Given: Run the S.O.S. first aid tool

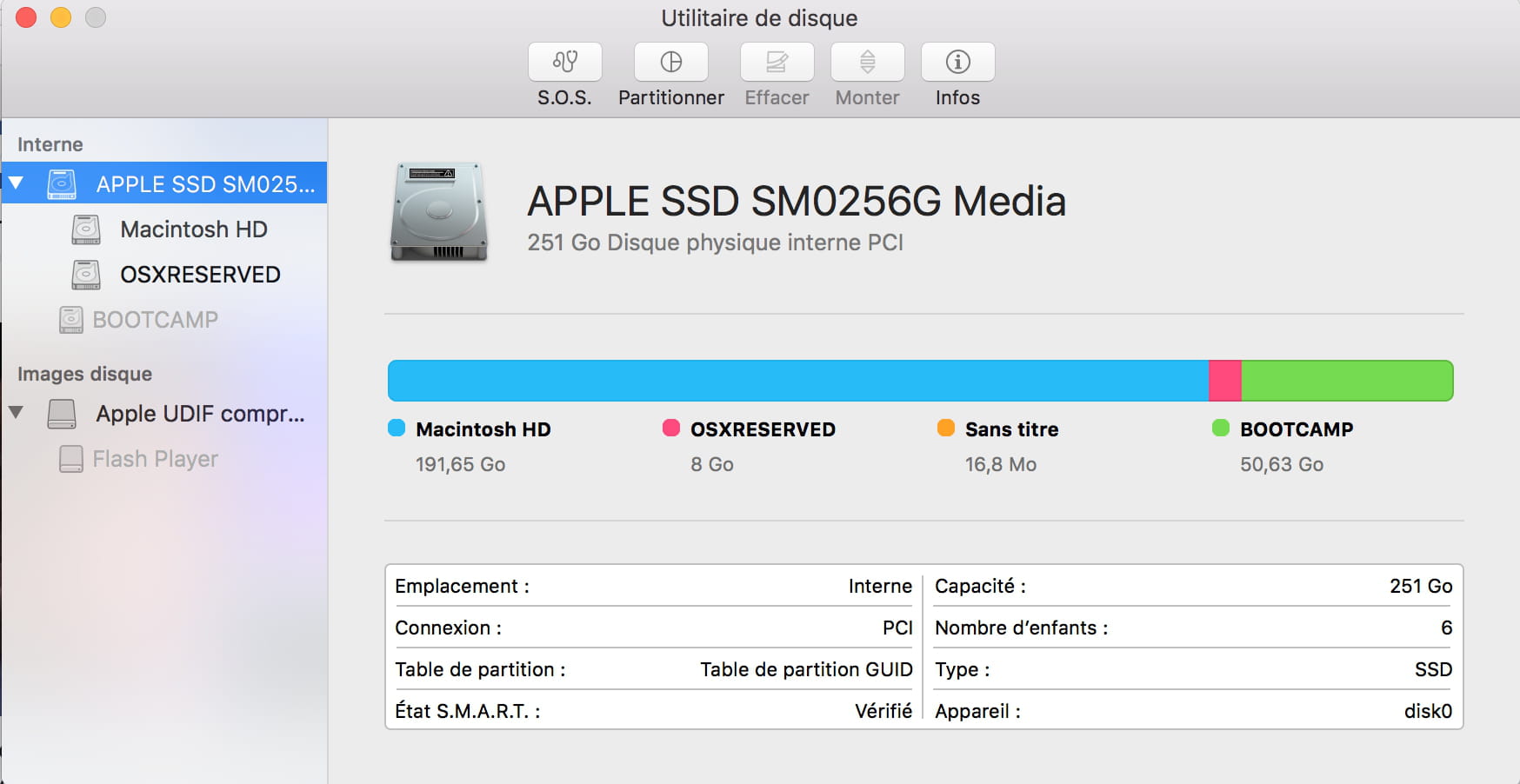Looking at the screenshot, I should 565,62.
